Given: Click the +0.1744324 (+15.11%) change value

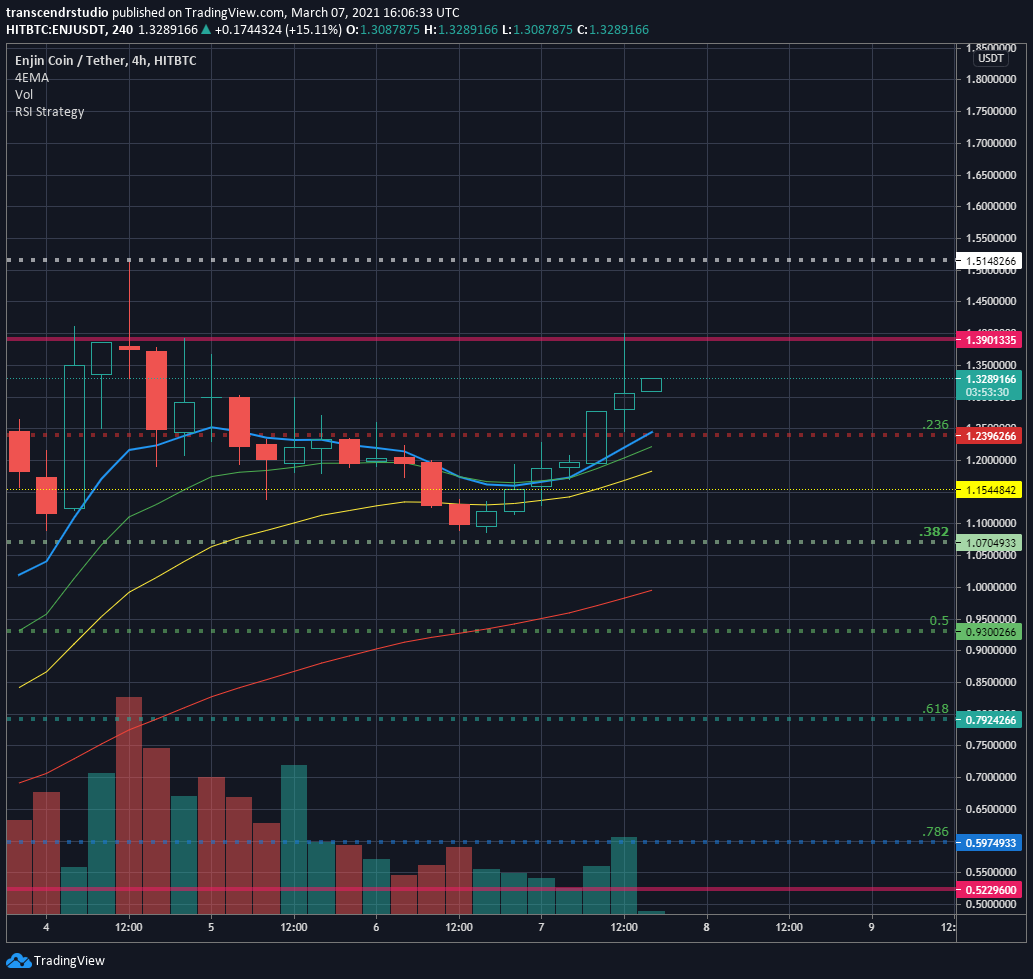Looking at the screenshot, I should click(x=278, y=30).
